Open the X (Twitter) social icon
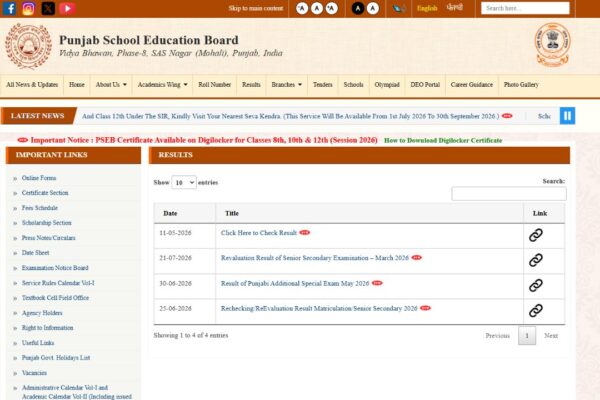 (x=48, y=8)
